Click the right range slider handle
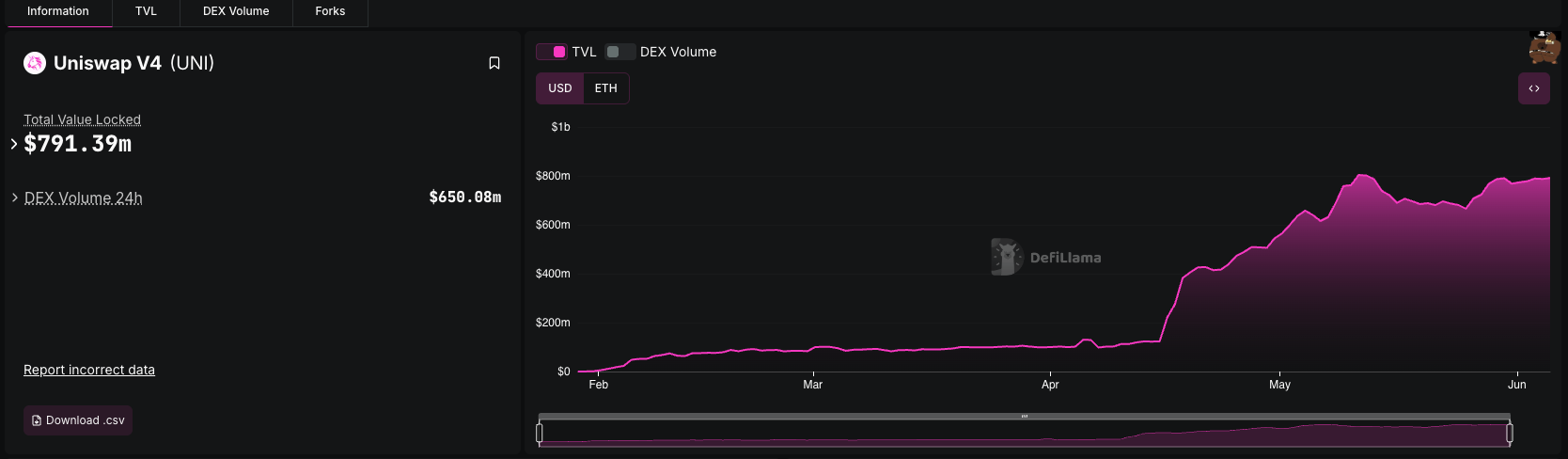Screen dimensions: 1568x459 (x=1510, y=433)
